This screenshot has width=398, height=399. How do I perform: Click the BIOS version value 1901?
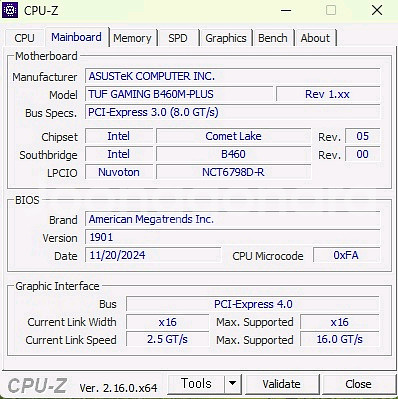click(232, 237)
